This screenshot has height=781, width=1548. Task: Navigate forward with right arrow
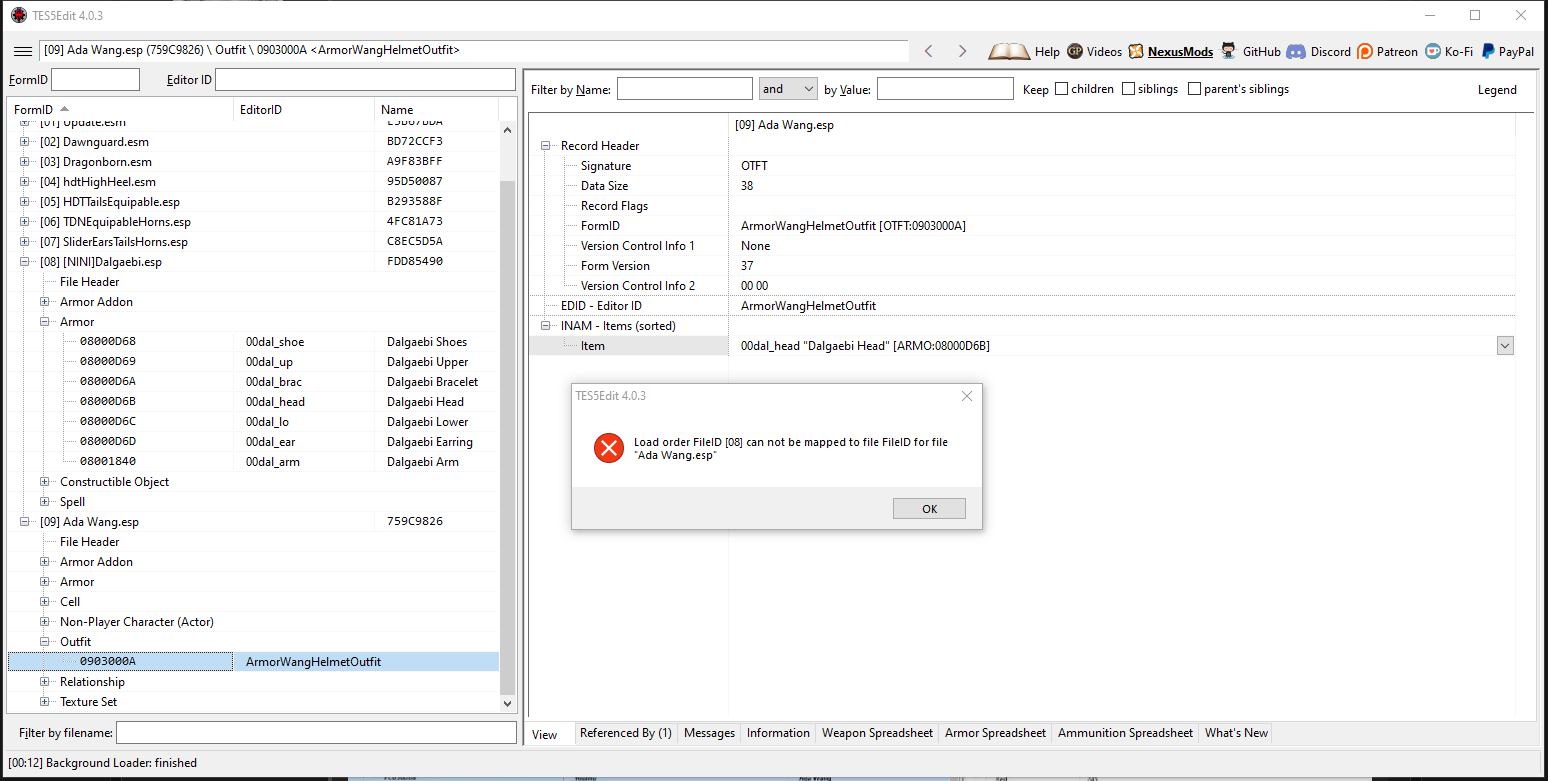click(x=962, y=51)
